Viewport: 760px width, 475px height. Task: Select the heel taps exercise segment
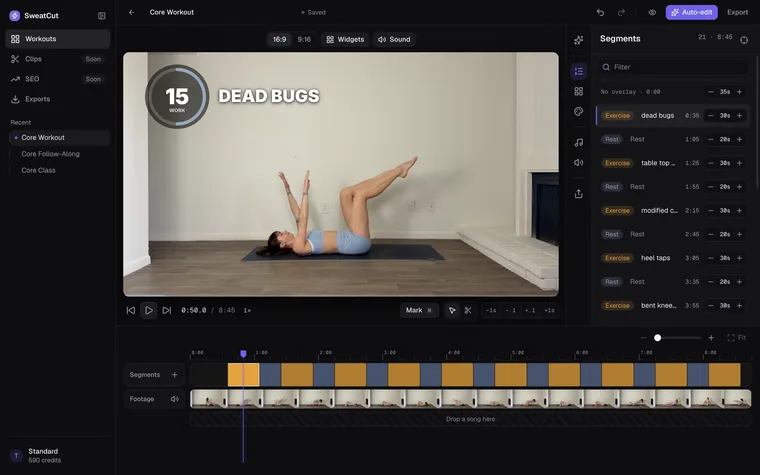(673, 258)
